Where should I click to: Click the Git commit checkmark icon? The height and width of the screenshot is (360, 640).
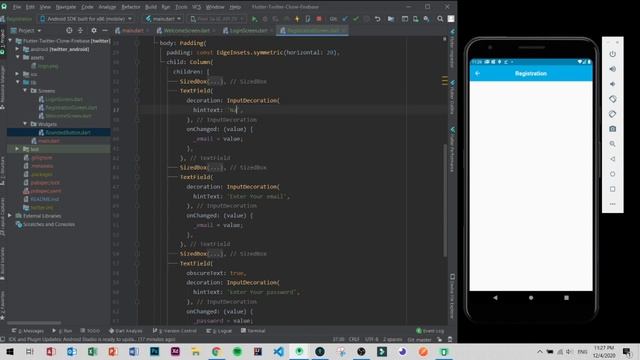click(356, 19)
